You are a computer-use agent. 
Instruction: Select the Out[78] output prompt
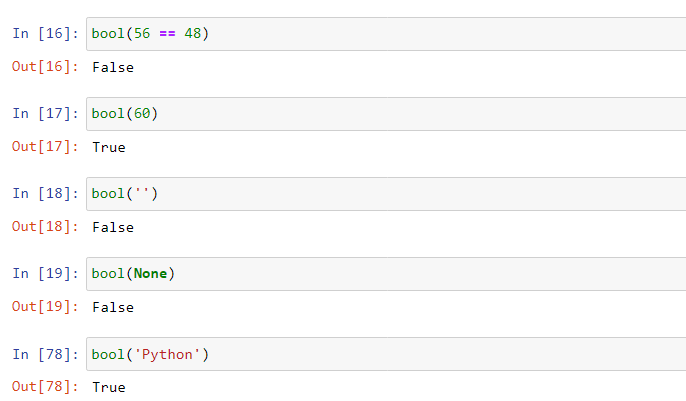pos(45,387)
